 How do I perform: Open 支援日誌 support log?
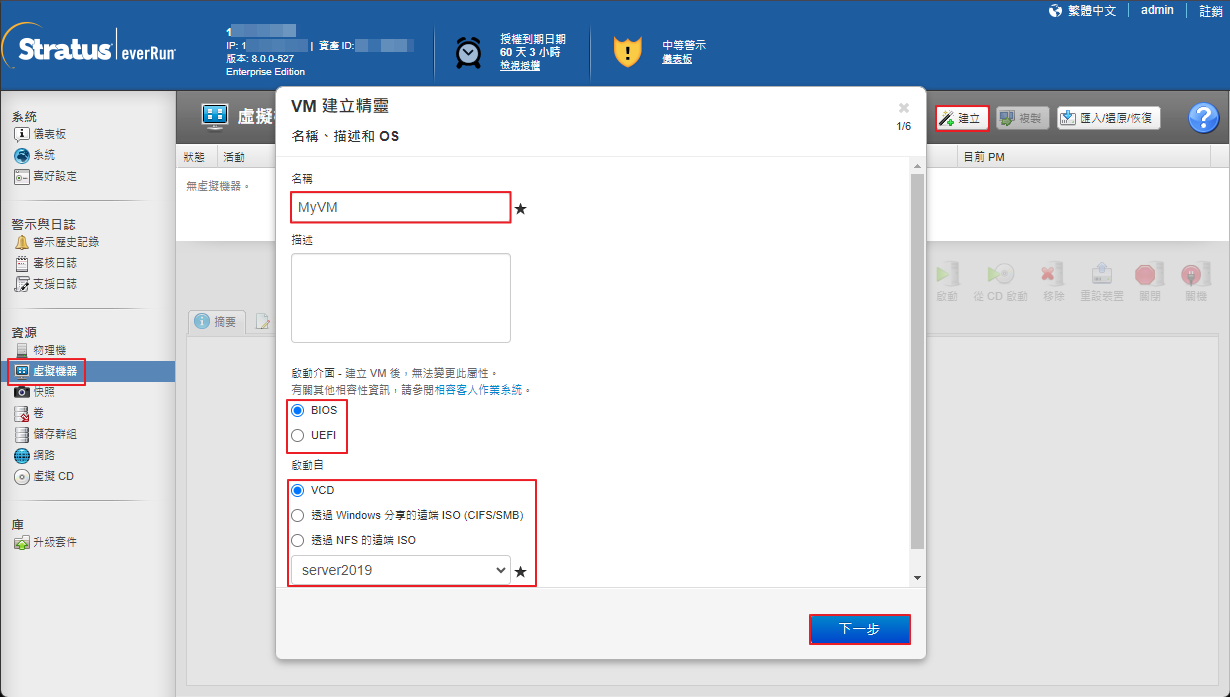coord(46,284)
